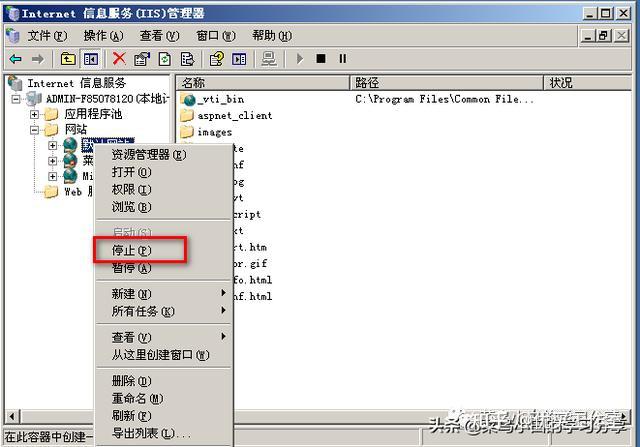Open the properties toolbar icon
The image size is (640, 447).
click(x=142, y=59)
